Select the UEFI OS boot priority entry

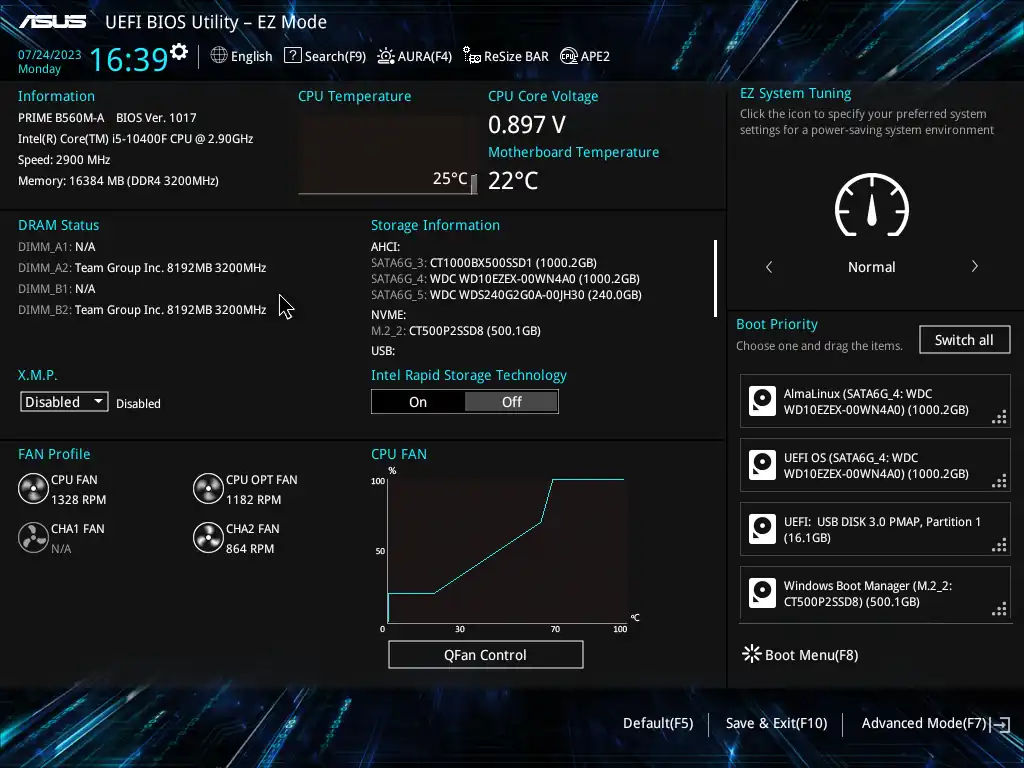(875, 466)
